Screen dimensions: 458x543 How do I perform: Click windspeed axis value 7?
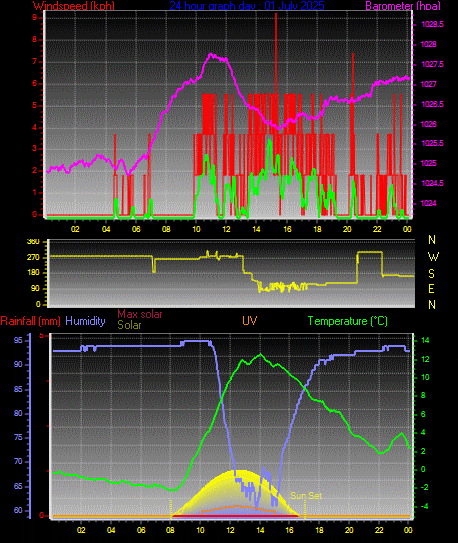coord(35,62)
